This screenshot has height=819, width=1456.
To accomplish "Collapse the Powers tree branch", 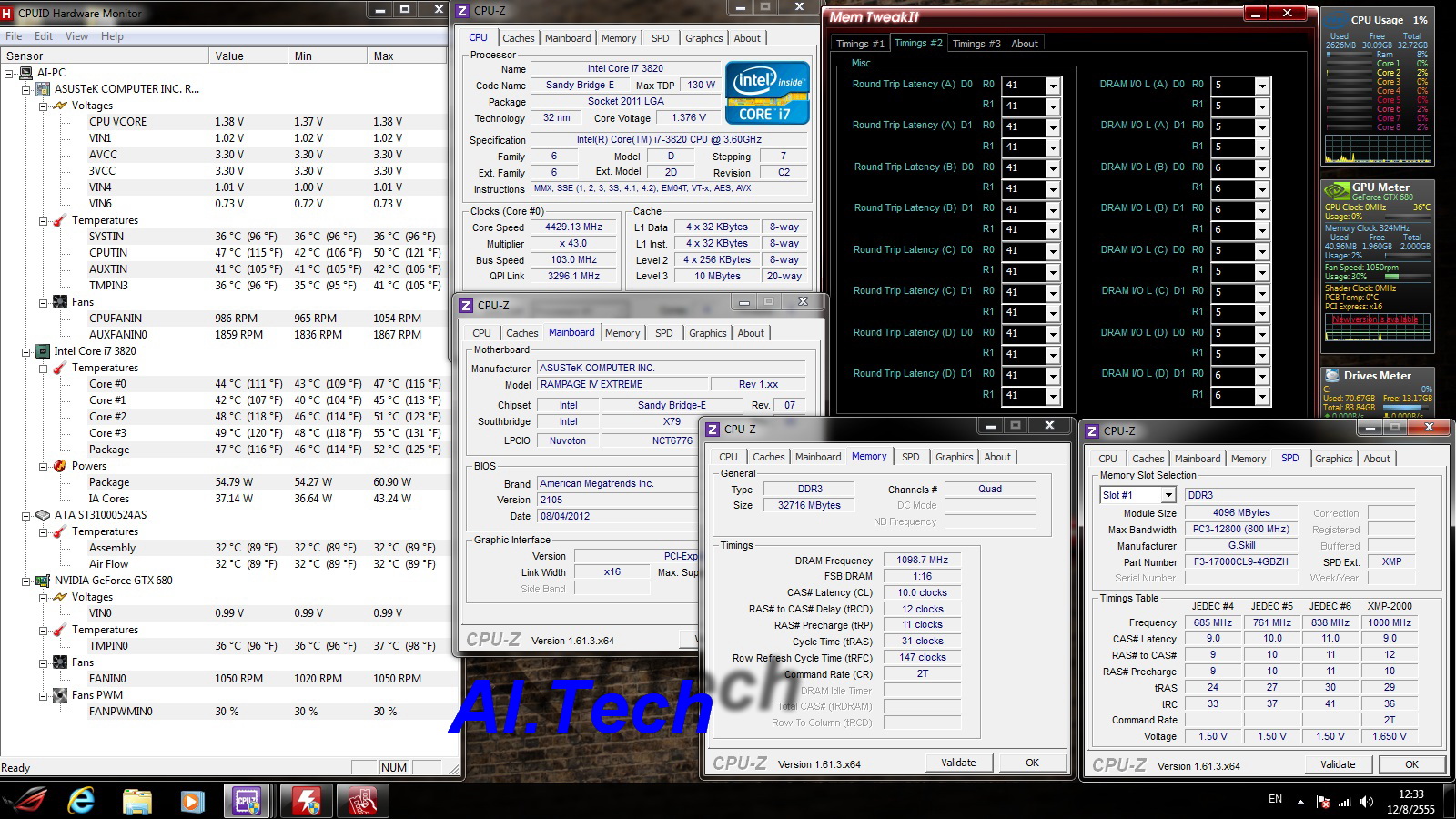I will [x=43, y=466].
